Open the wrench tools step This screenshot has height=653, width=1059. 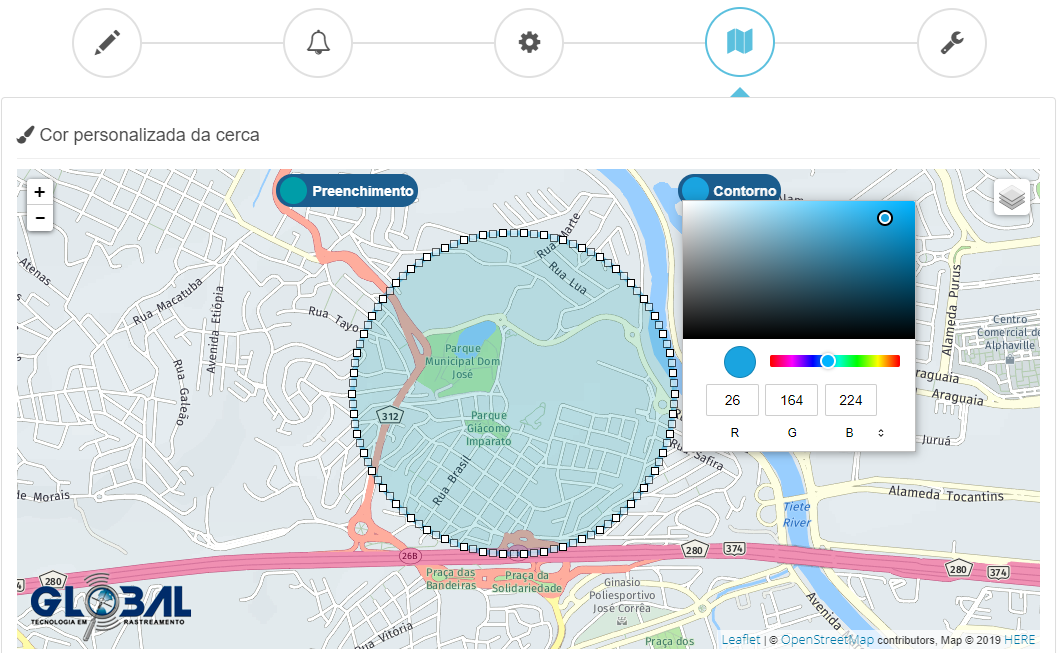952,43
